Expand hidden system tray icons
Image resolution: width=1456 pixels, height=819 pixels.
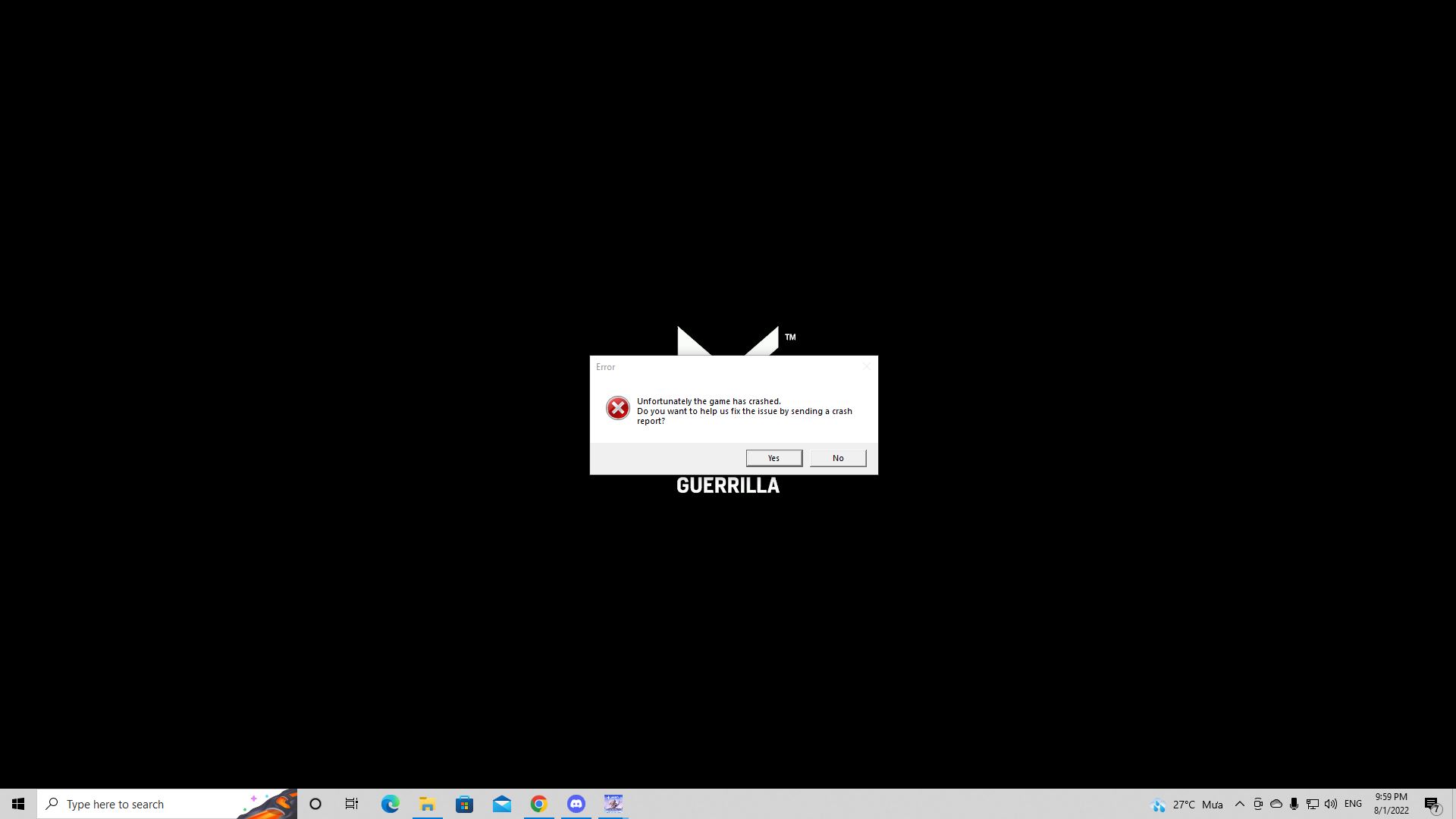pyautogui.click(x=1240, y=804)
